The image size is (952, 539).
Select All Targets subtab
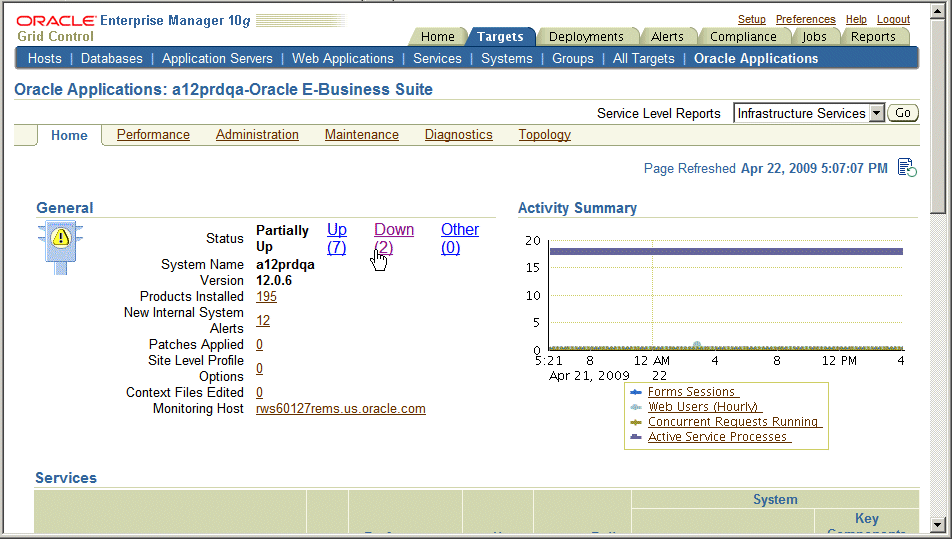(644, 58)
